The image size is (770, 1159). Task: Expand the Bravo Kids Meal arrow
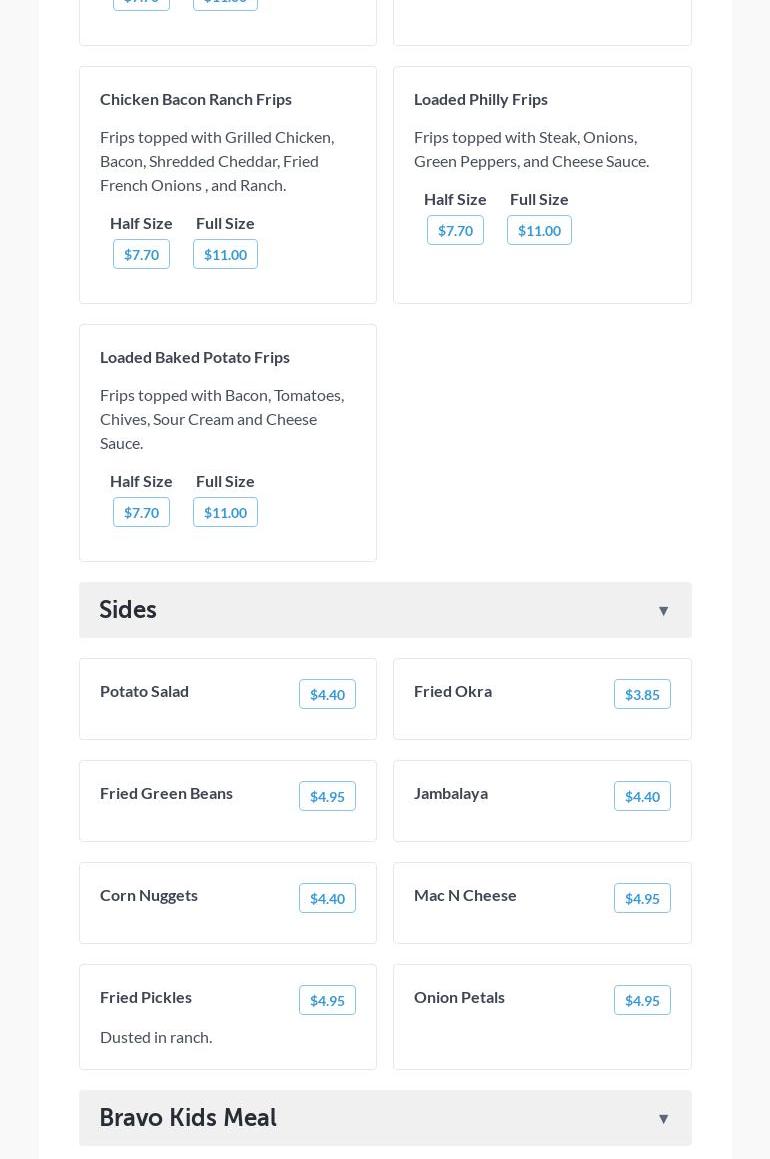pos(663,1119)
